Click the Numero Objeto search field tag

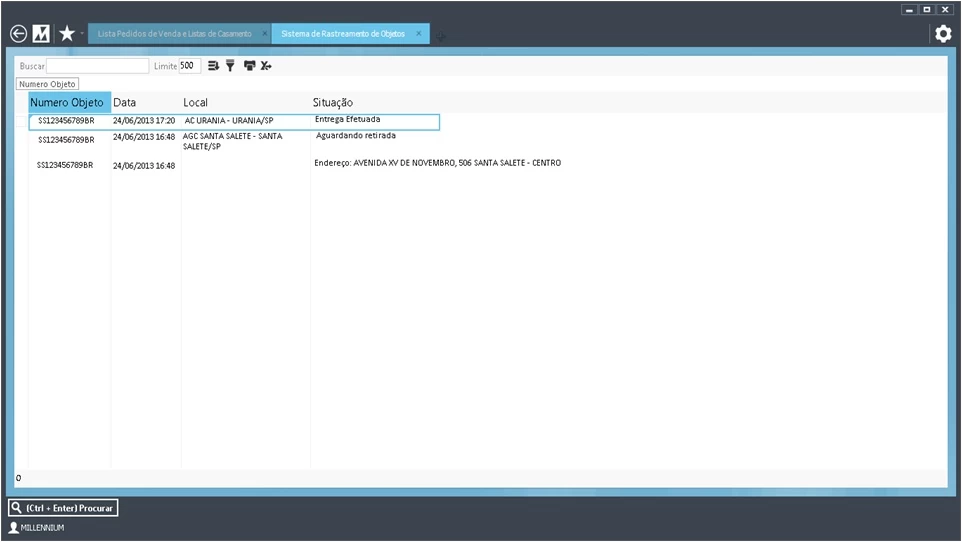coord(47,84)
